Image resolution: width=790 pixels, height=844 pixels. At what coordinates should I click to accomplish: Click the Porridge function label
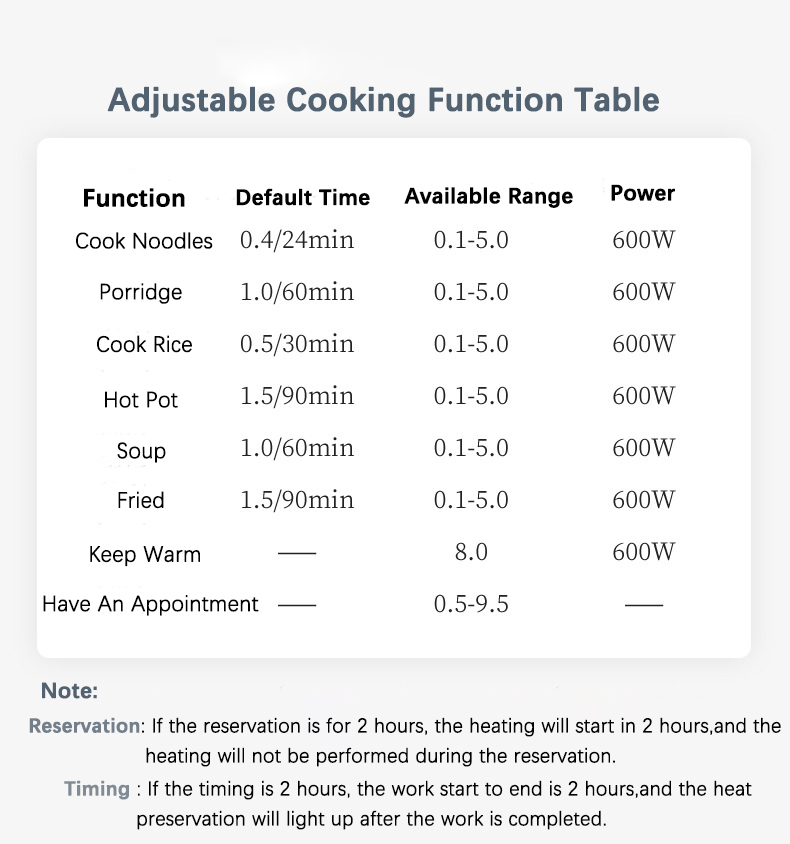(141, 292)
